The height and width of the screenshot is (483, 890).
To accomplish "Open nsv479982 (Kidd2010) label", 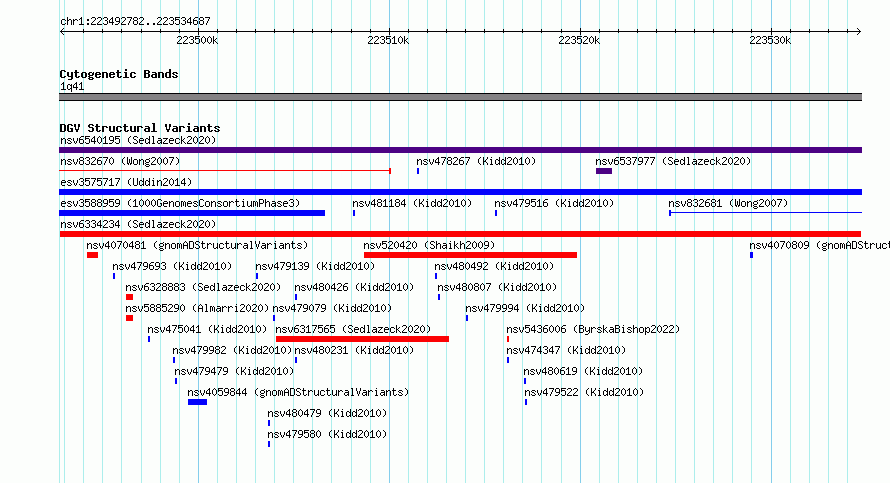I will coord(232,350).
